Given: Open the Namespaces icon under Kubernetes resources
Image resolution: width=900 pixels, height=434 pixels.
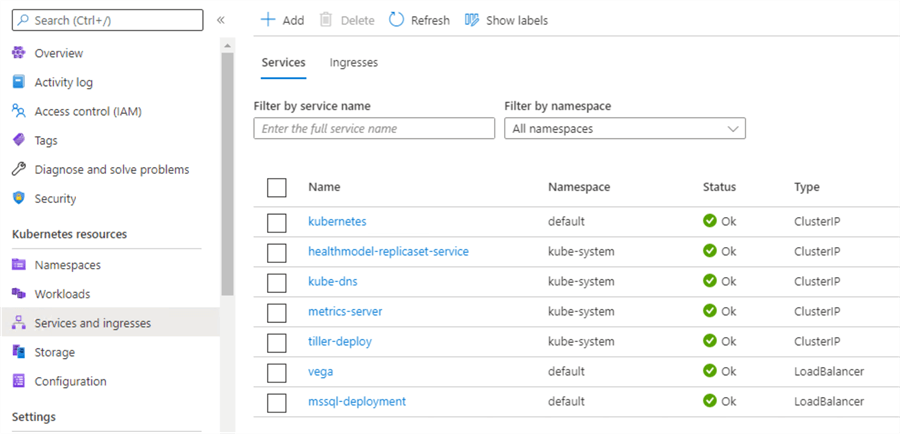Looking at the screenshot, I should click(18, 265).
